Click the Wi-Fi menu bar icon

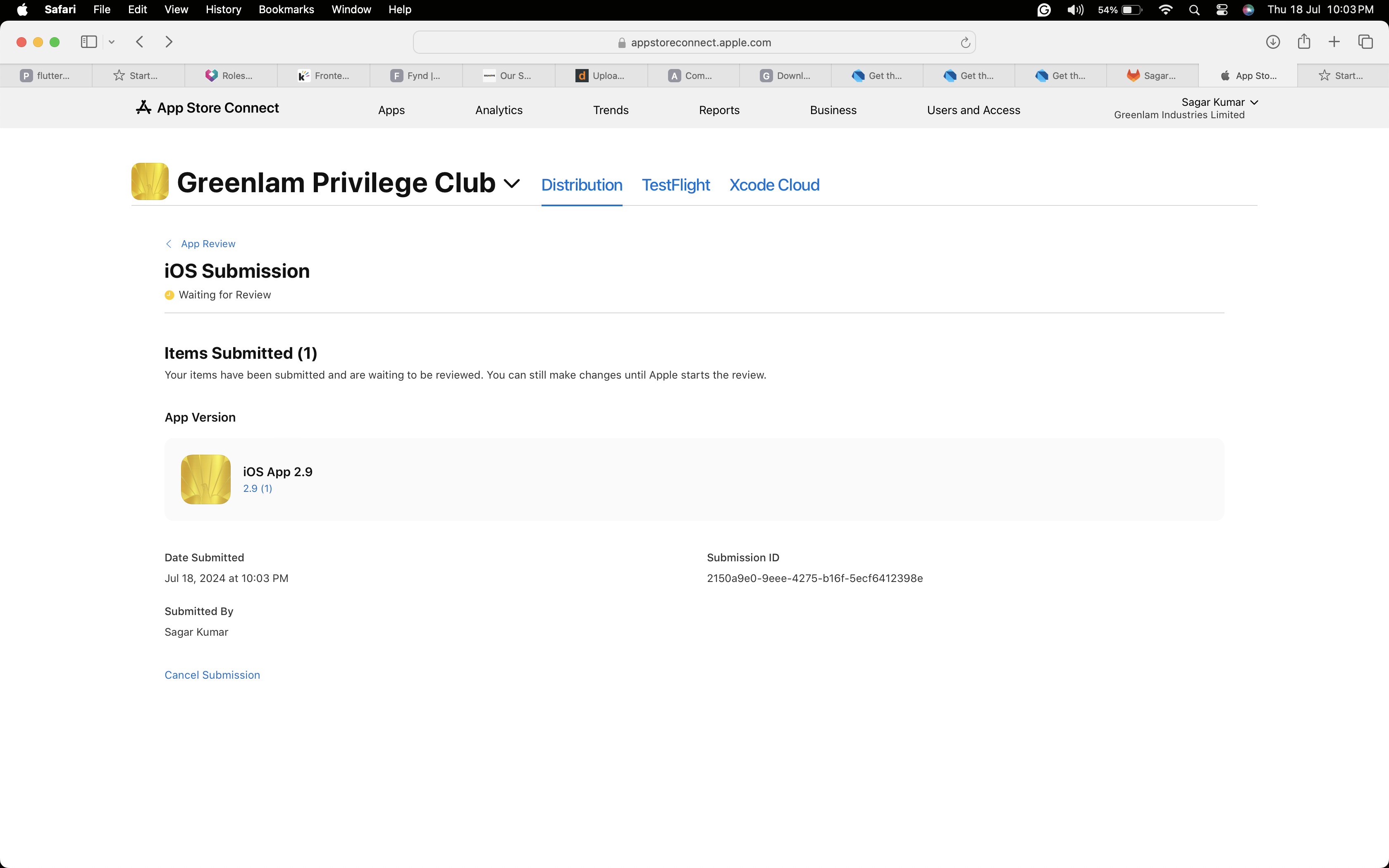point(1165,10)
